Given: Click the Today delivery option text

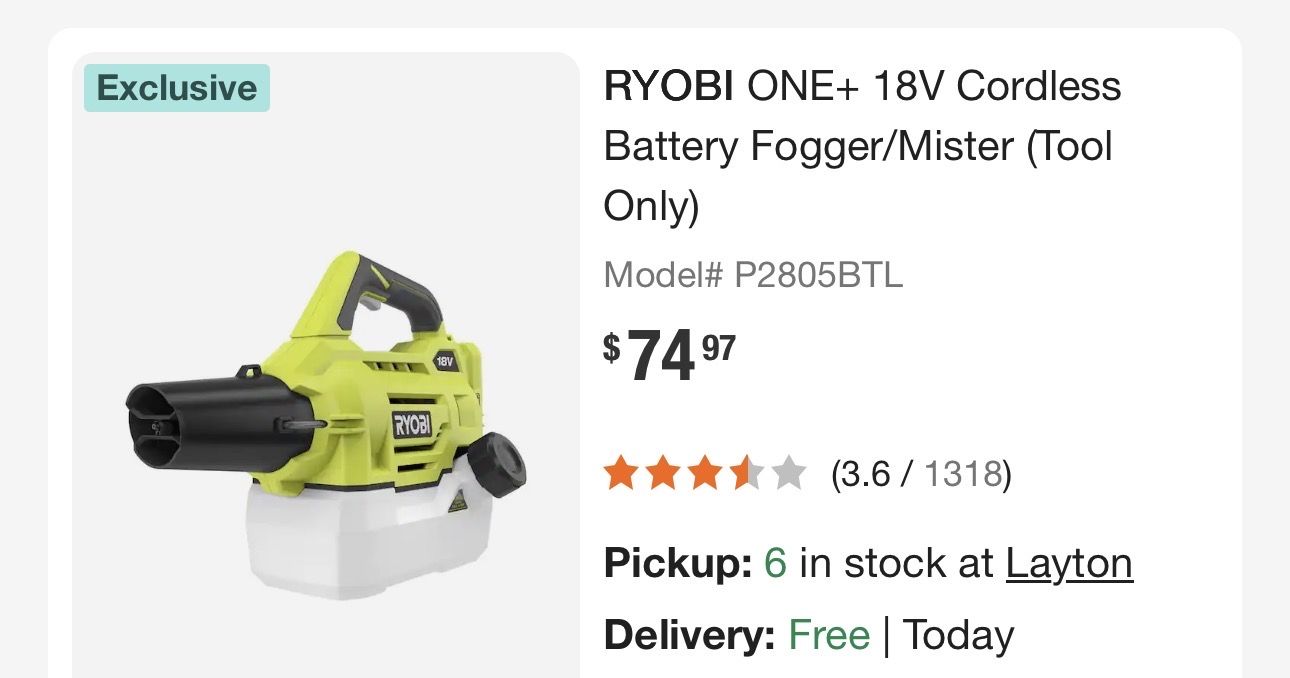Looking at the screenshot, I should (958, 636).
